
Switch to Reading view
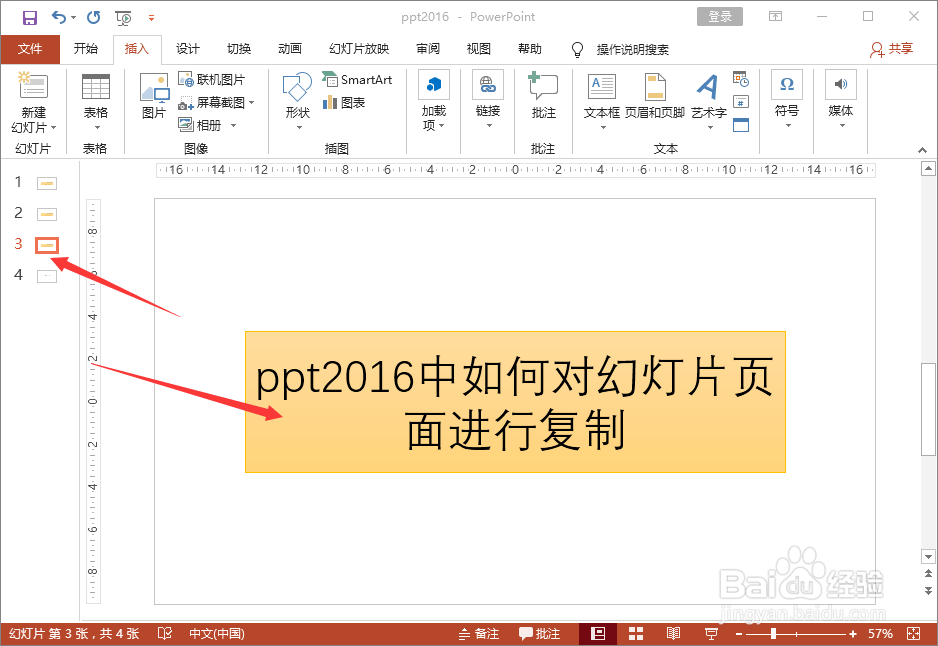[x=673, y=633]
